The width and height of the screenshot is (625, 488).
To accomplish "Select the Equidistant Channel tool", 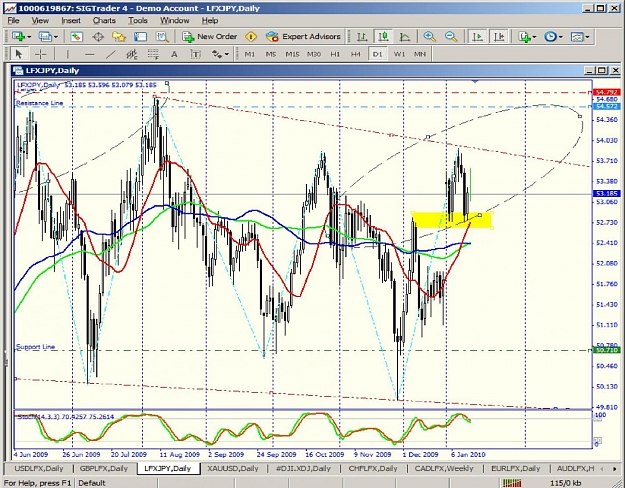I will pos(132,54).
